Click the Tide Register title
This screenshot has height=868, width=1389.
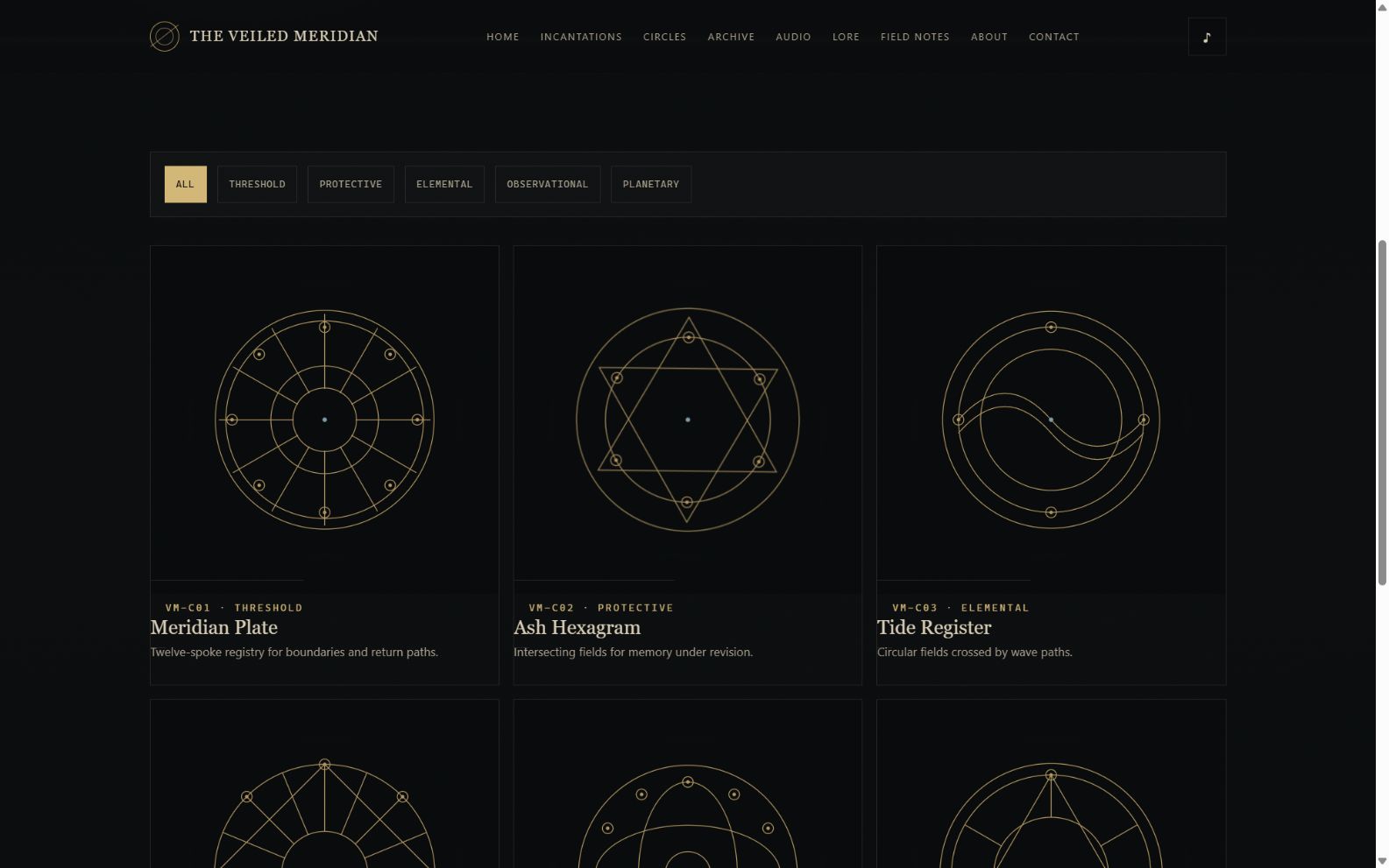(x=934, y=627)
